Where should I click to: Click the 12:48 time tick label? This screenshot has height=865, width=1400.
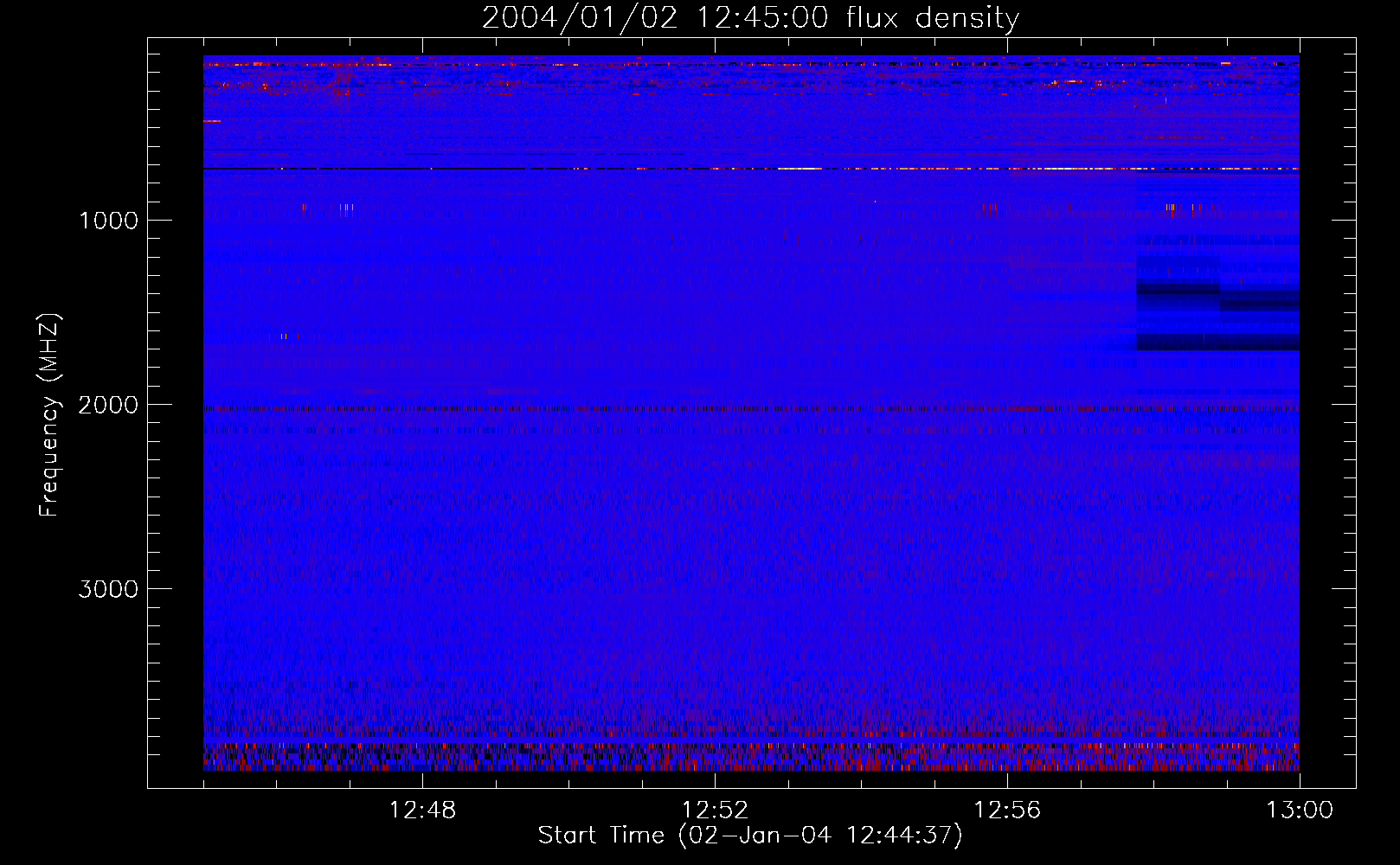pyautogui.click(x=422, y=811)
